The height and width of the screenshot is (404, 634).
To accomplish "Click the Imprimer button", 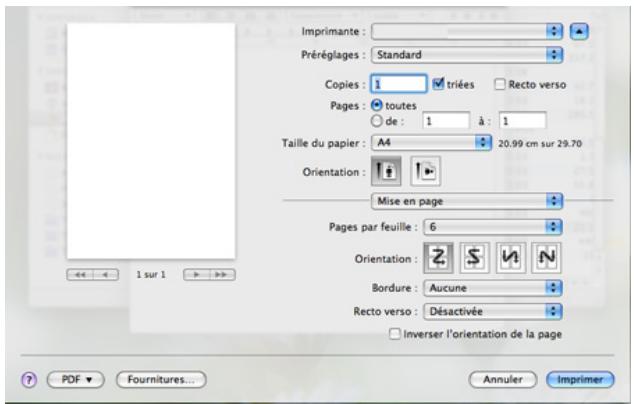I will pyautogui.click(x=580, y=380).
